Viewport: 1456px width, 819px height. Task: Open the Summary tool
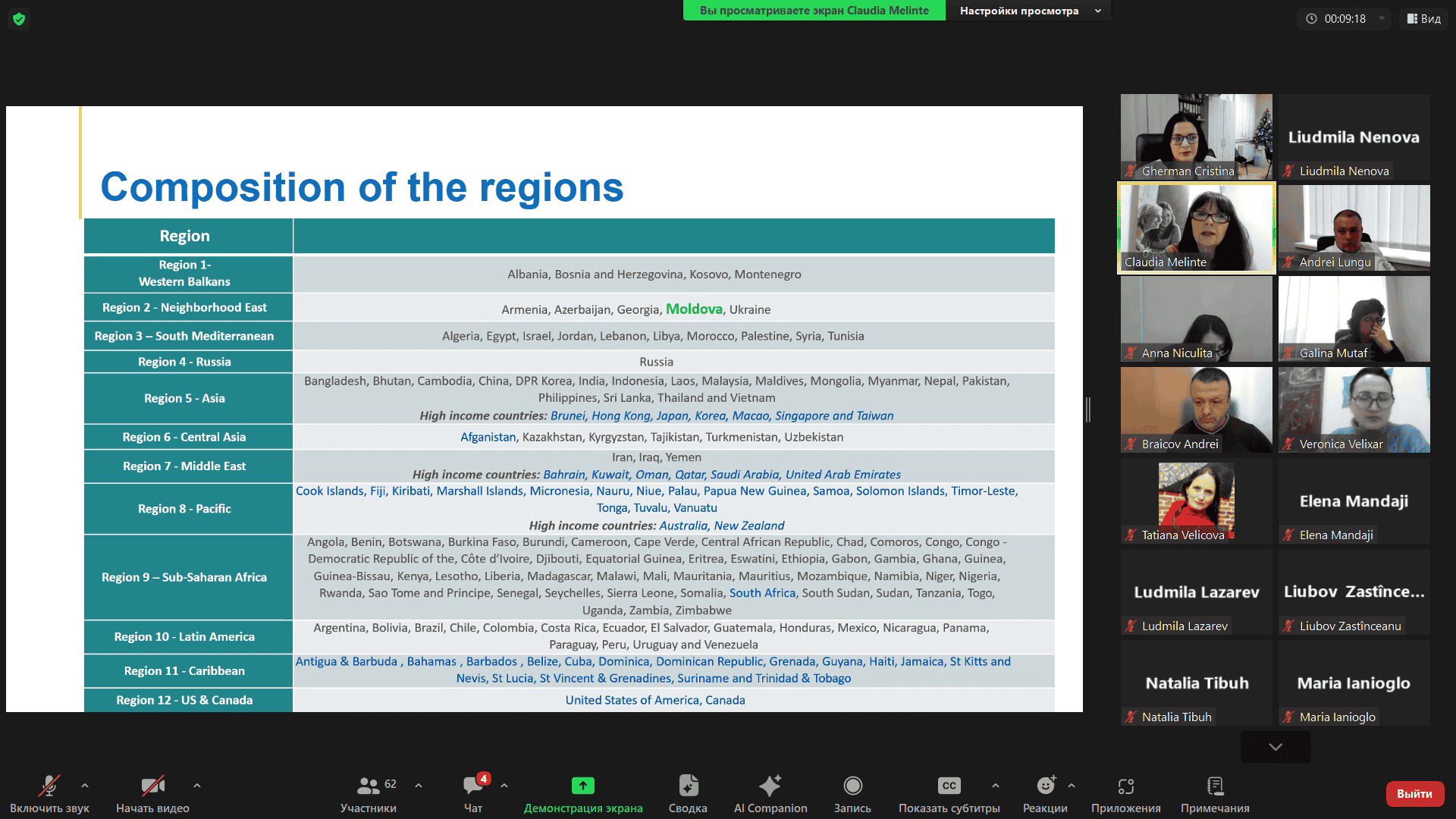click(x=688, y=786)
